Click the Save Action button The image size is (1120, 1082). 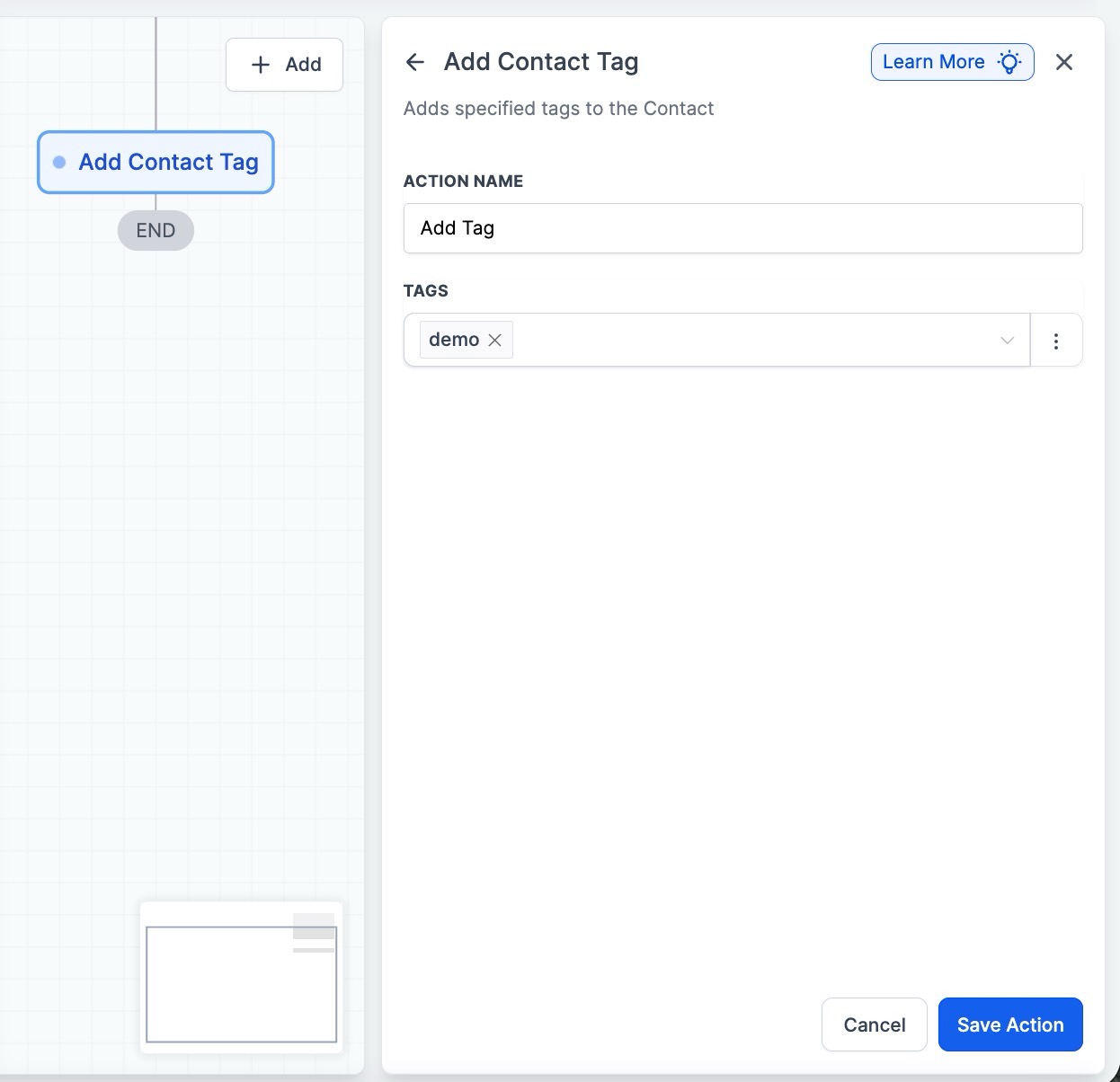click(1009, 1024)
